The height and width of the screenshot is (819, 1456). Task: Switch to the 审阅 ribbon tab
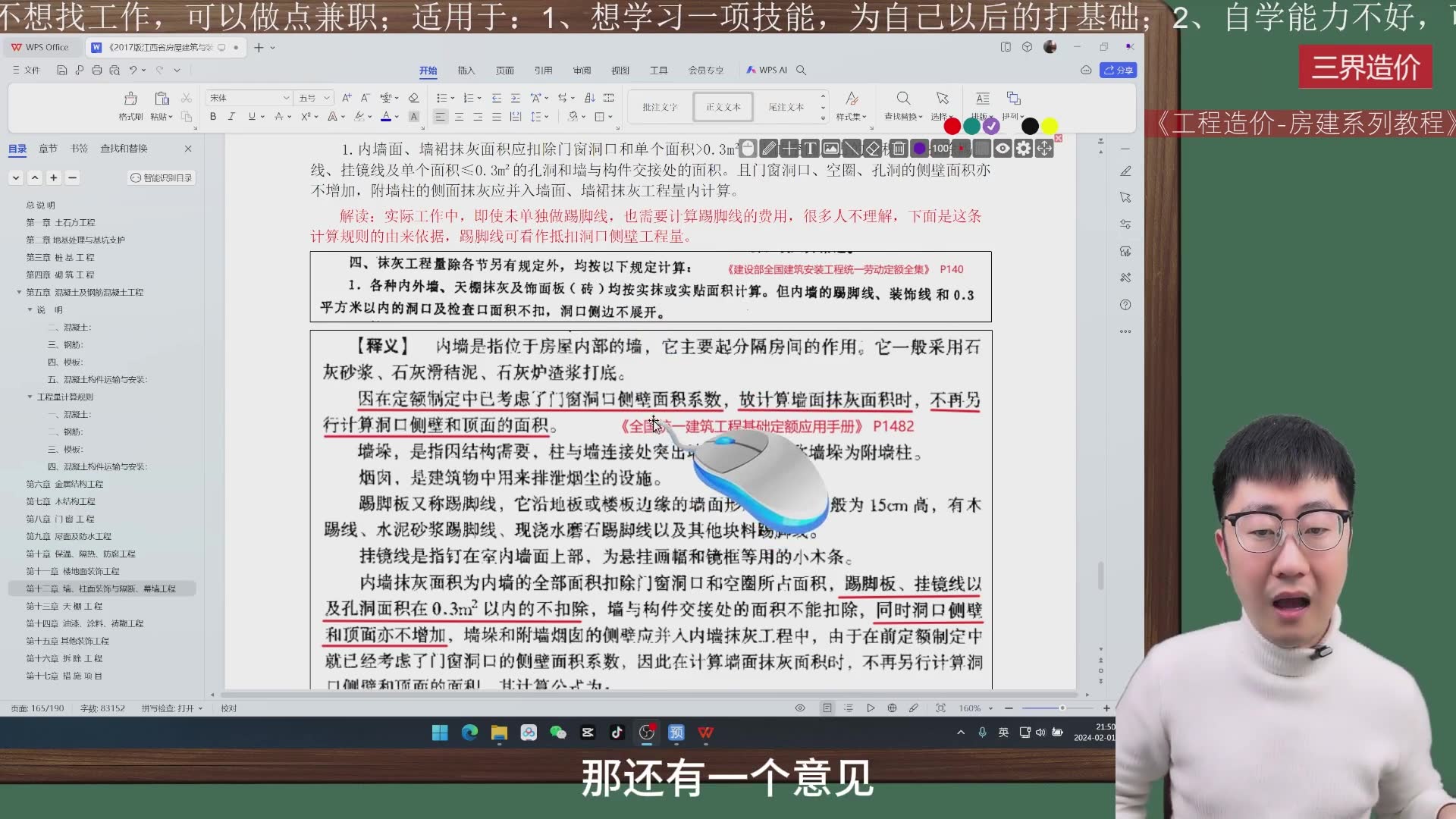[582, 70]
